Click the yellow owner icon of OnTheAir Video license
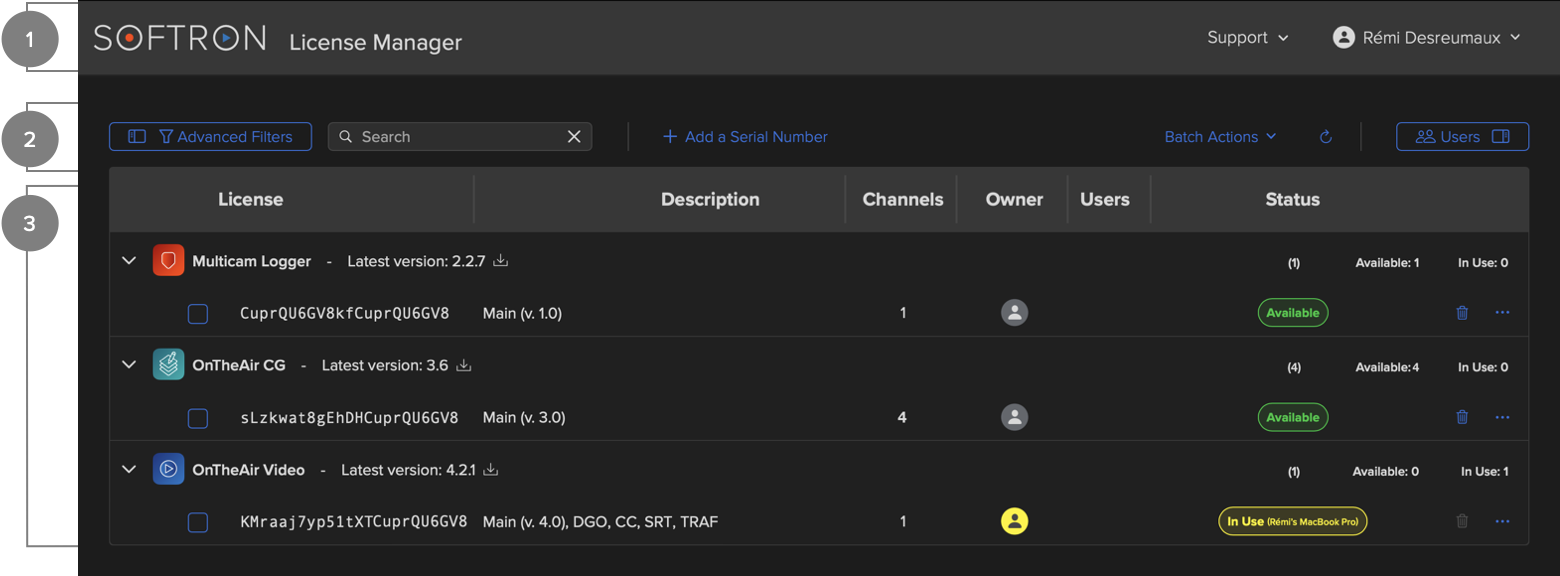1560x576 pixels. pos(1014,521)
